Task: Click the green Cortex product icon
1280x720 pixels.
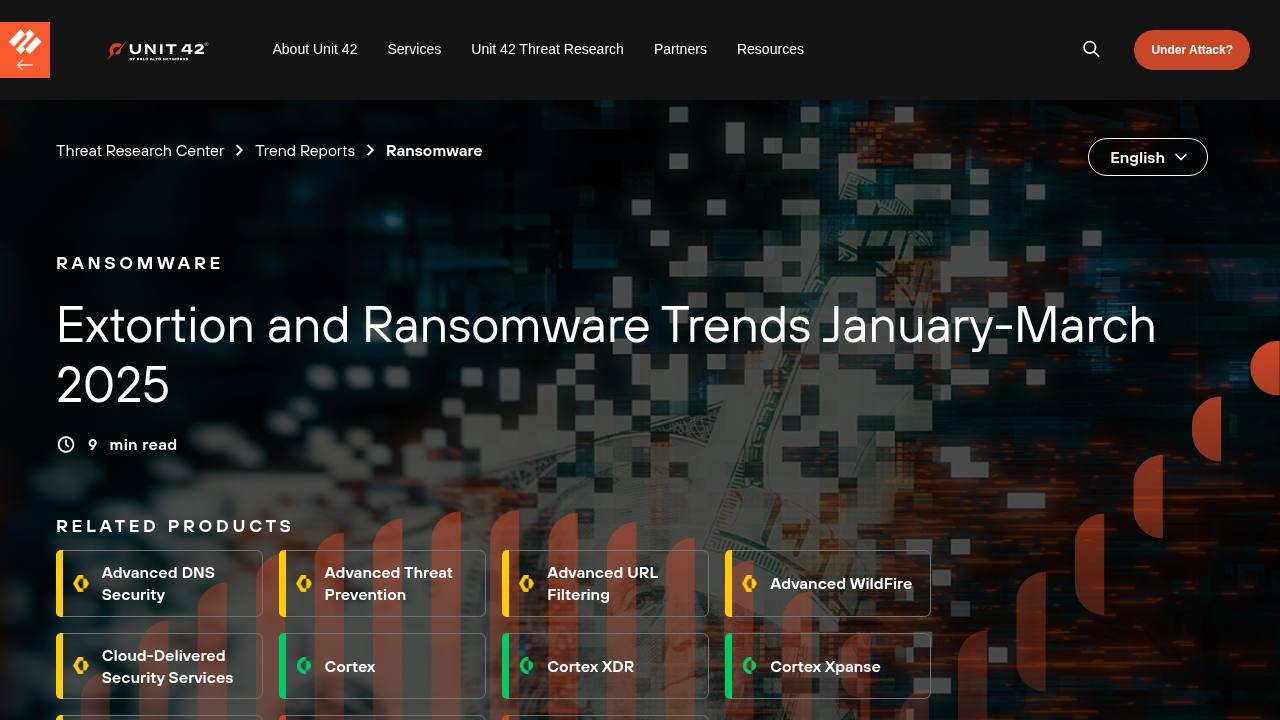Action: (304, 666)
